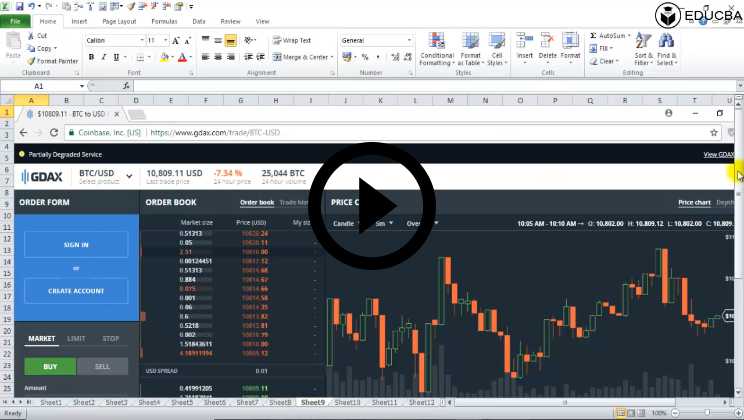The height and width of the screenshot is (420, 744).
Task: Click the SIGN IN button
Action: click(76, 244)
